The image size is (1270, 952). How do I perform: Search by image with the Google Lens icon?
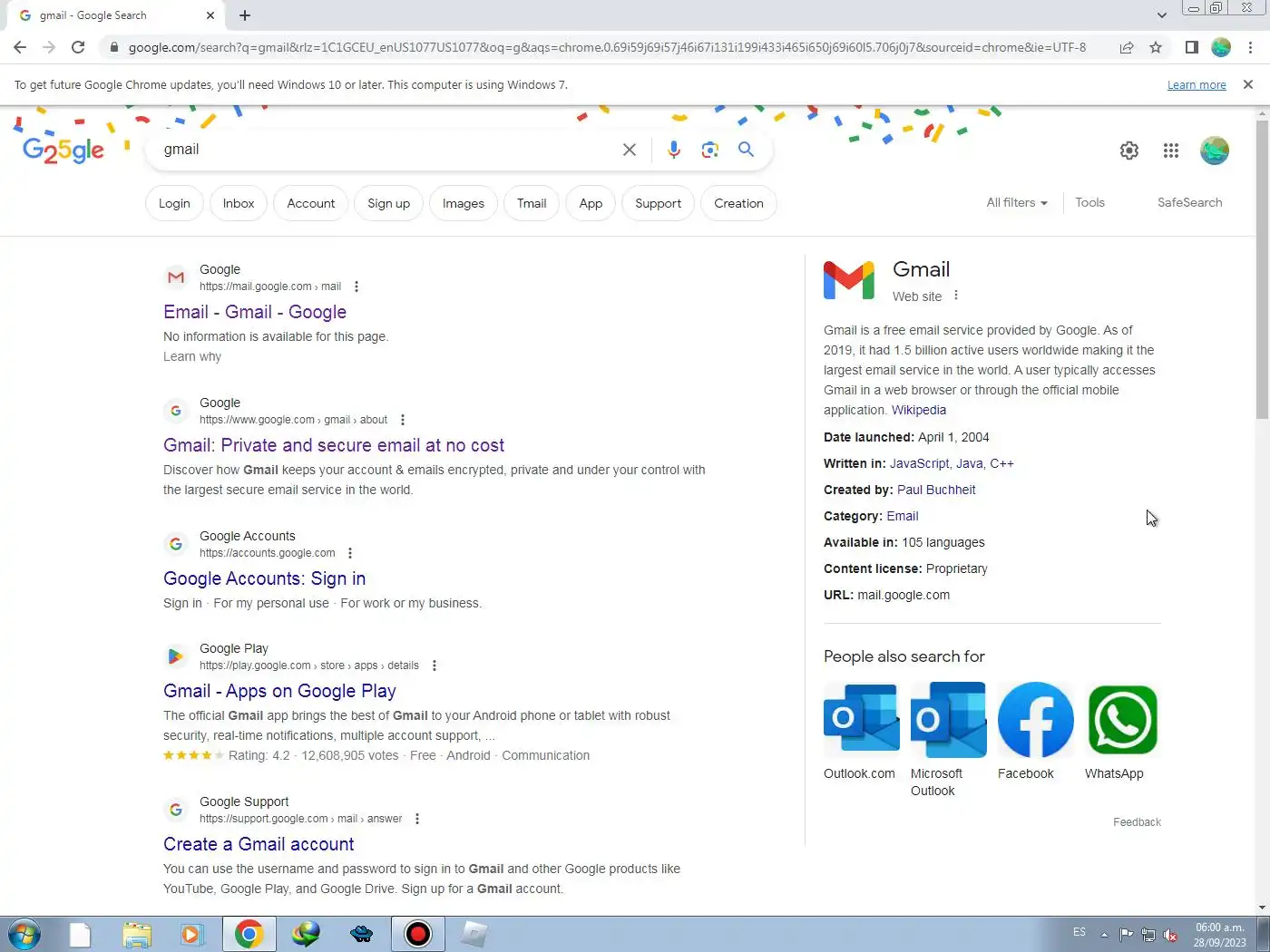click(710, 150)
